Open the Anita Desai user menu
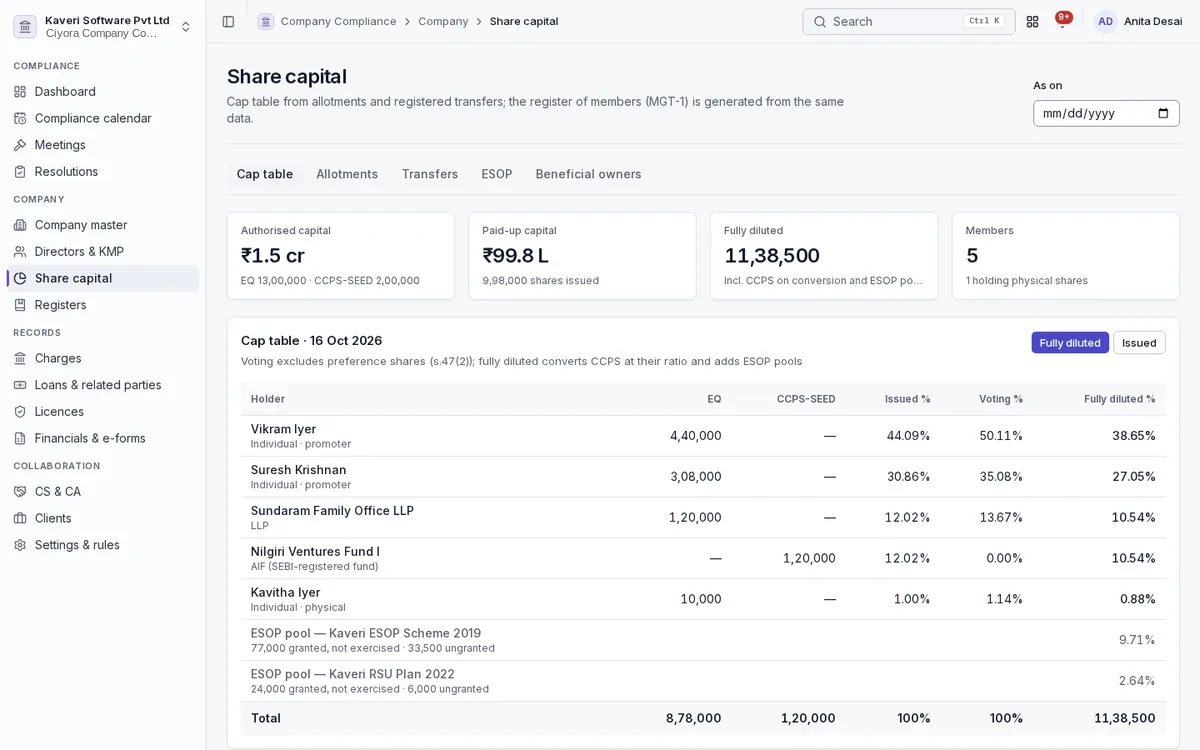The image size is (1200, 750). click(1138, 21)
